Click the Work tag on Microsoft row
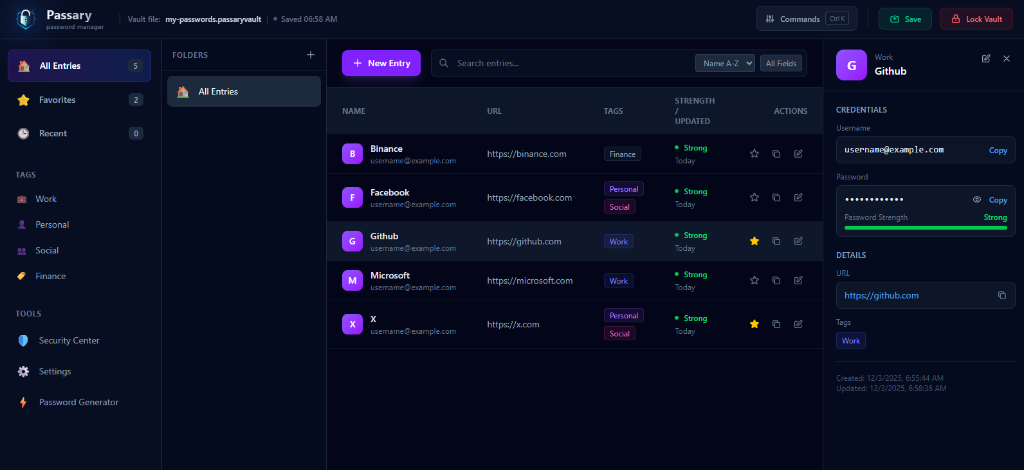 click(618, 281)
